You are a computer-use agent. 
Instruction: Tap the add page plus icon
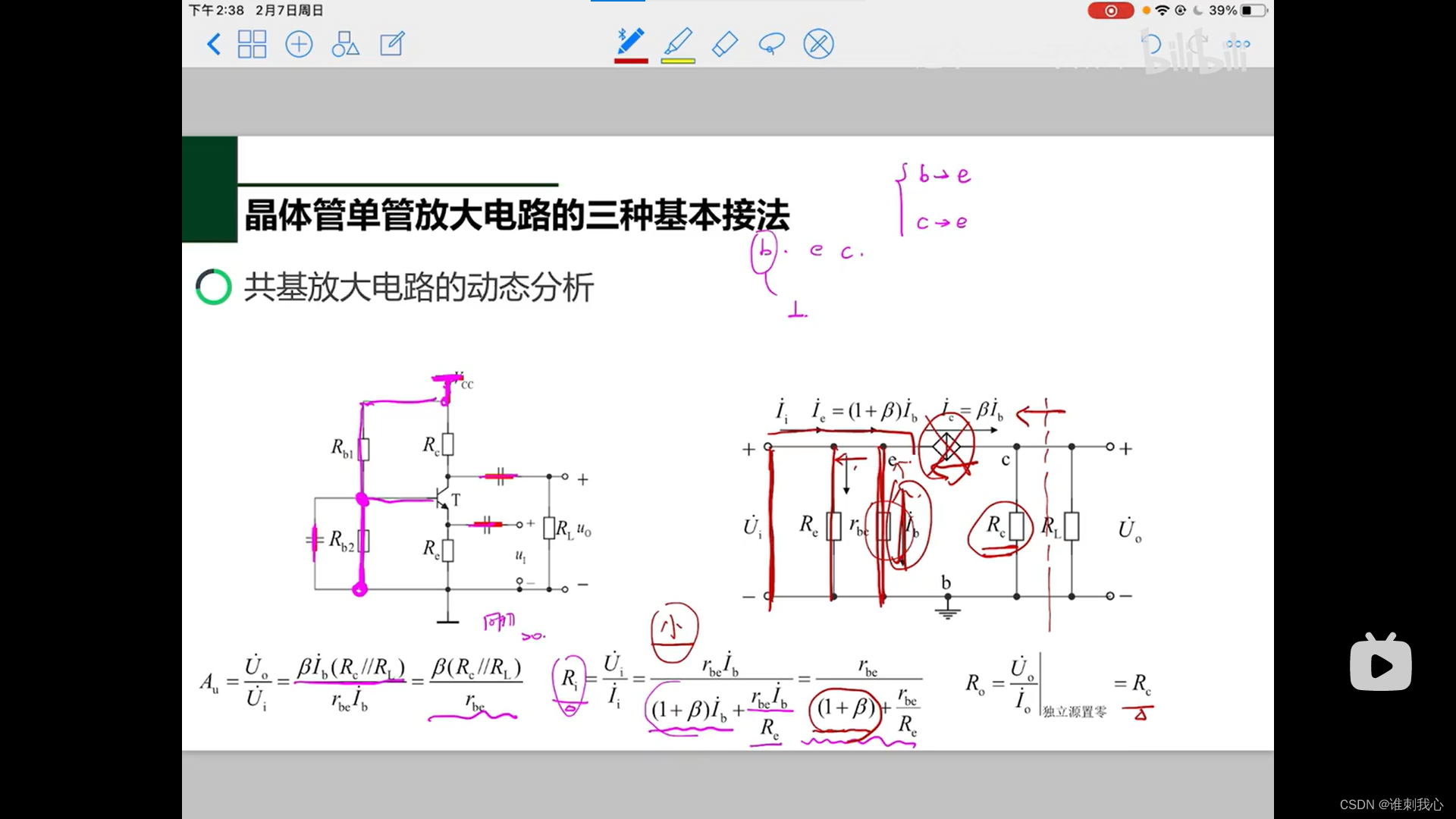[x=299, y=44]
